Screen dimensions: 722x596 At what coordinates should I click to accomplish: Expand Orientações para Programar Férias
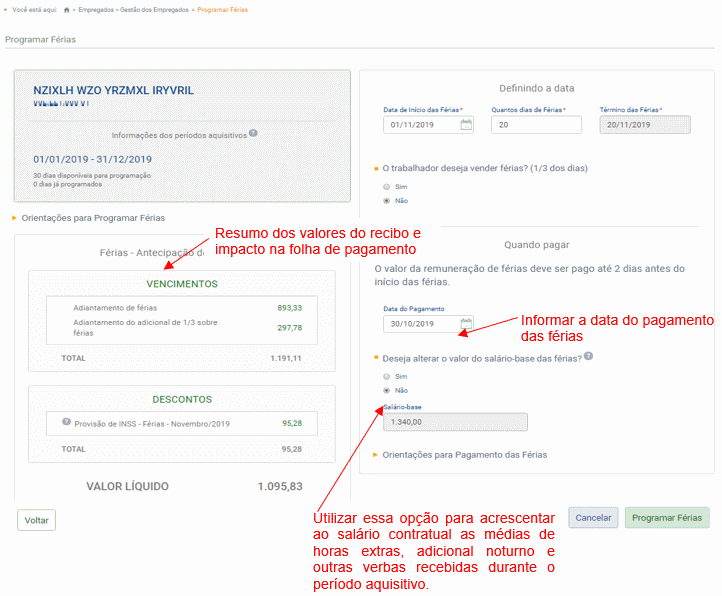pyautogui.click(x=92, y=217)
